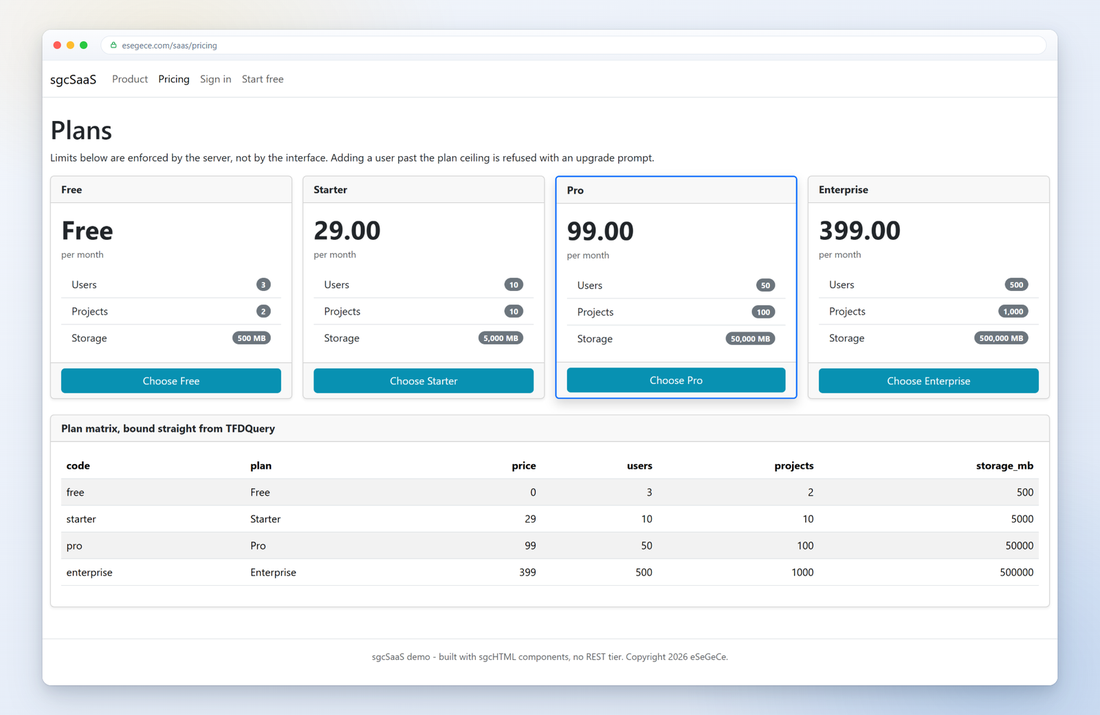
Task: Click projects value 1000 in table
Action: click(x=803, y=573)
